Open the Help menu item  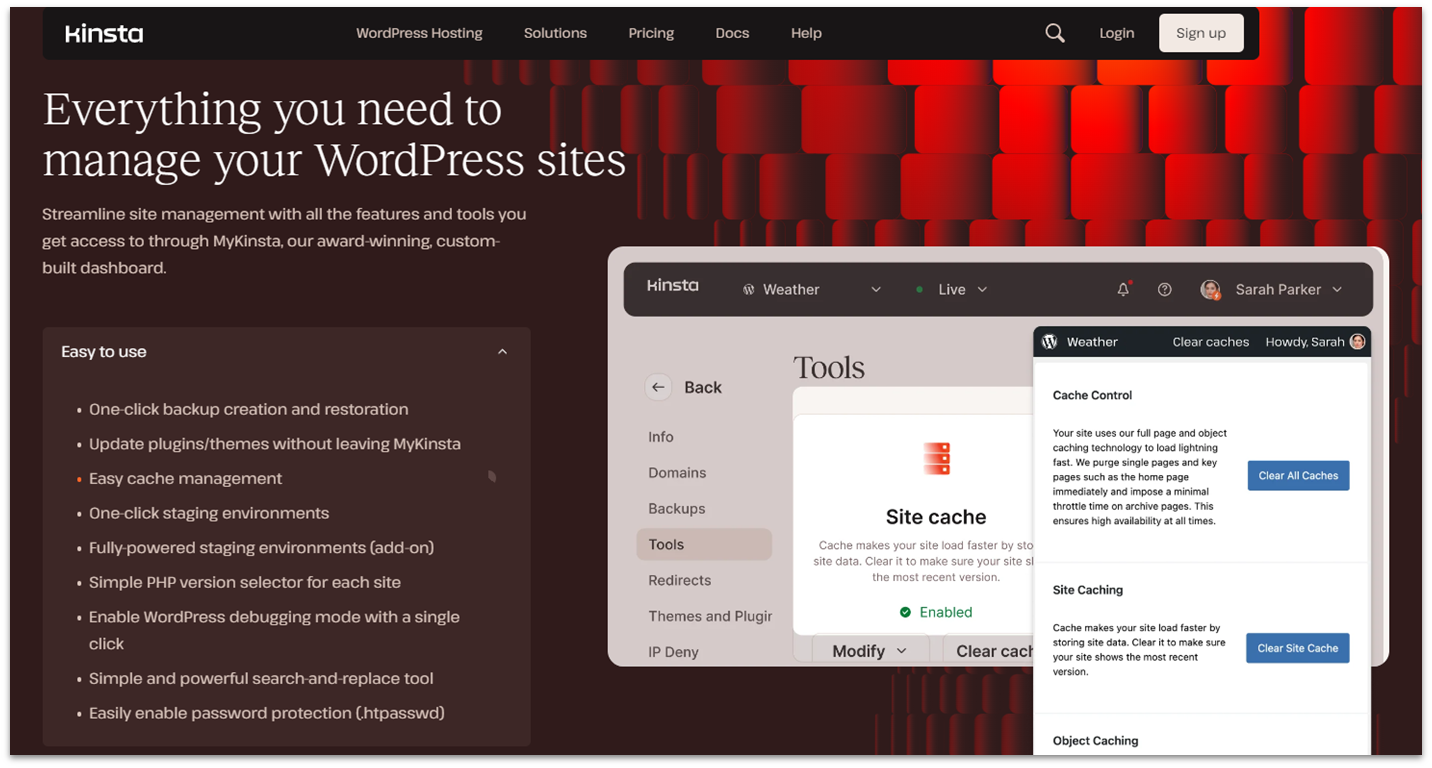pyautogui.click(x=806, y=33)
